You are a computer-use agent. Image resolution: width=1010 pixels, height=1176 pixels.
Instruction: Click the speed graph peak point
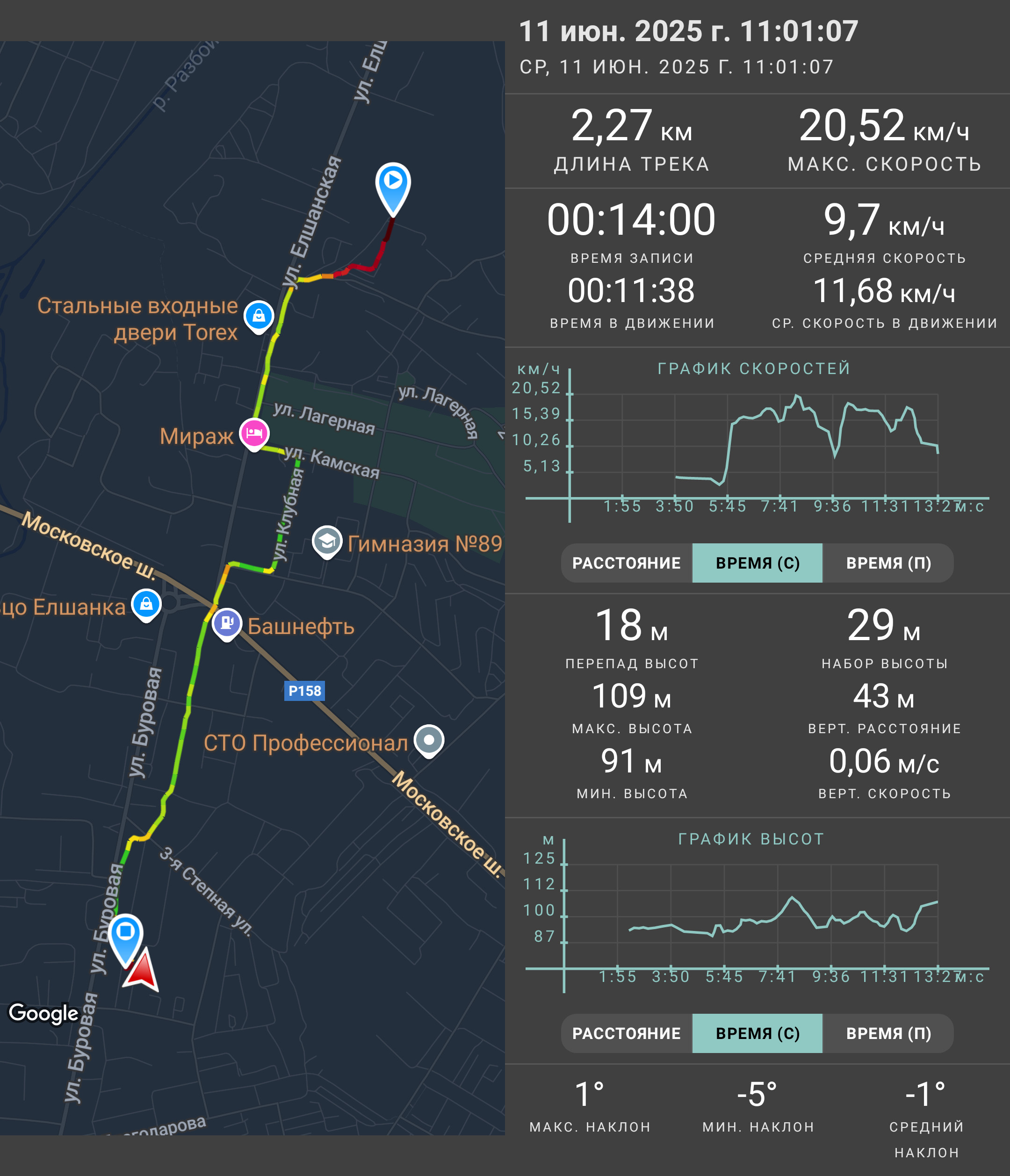tap(797, 395)
